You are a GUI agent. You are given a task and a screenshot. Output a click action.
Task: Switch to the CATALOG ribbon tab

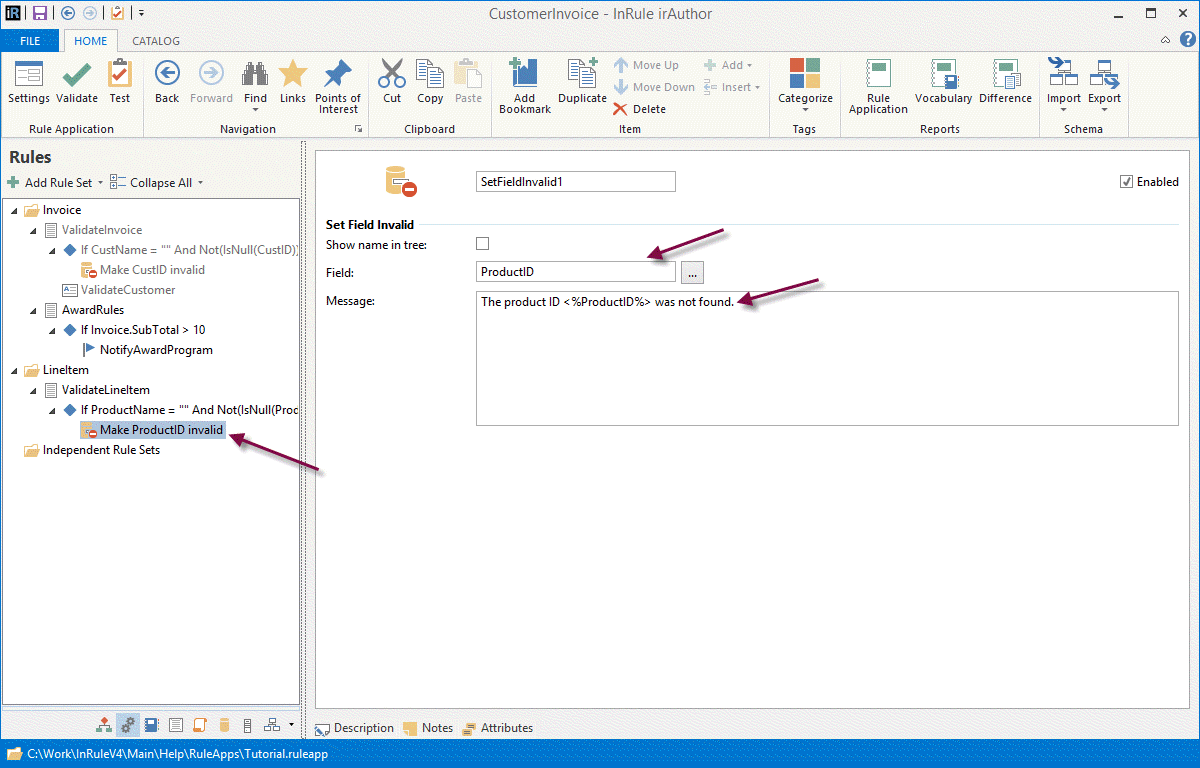coord(156,41)
